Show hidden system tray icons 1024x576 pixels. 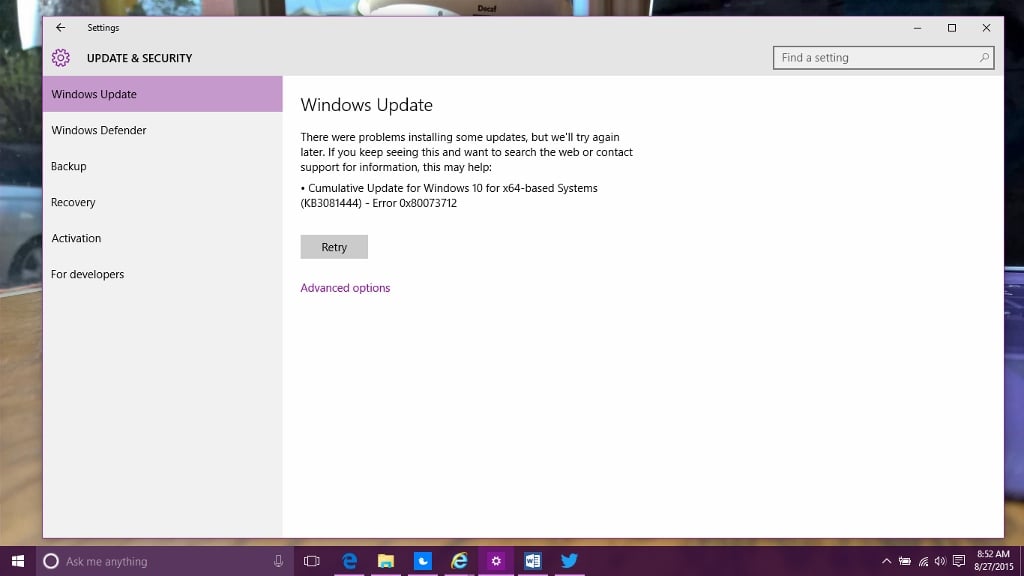pyautogui.click(x=886, y=561)
